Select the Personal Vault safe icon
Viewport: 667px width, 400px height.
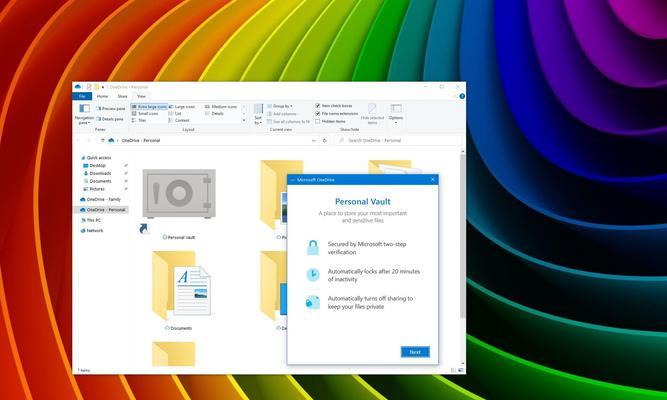tap(179, 194)
